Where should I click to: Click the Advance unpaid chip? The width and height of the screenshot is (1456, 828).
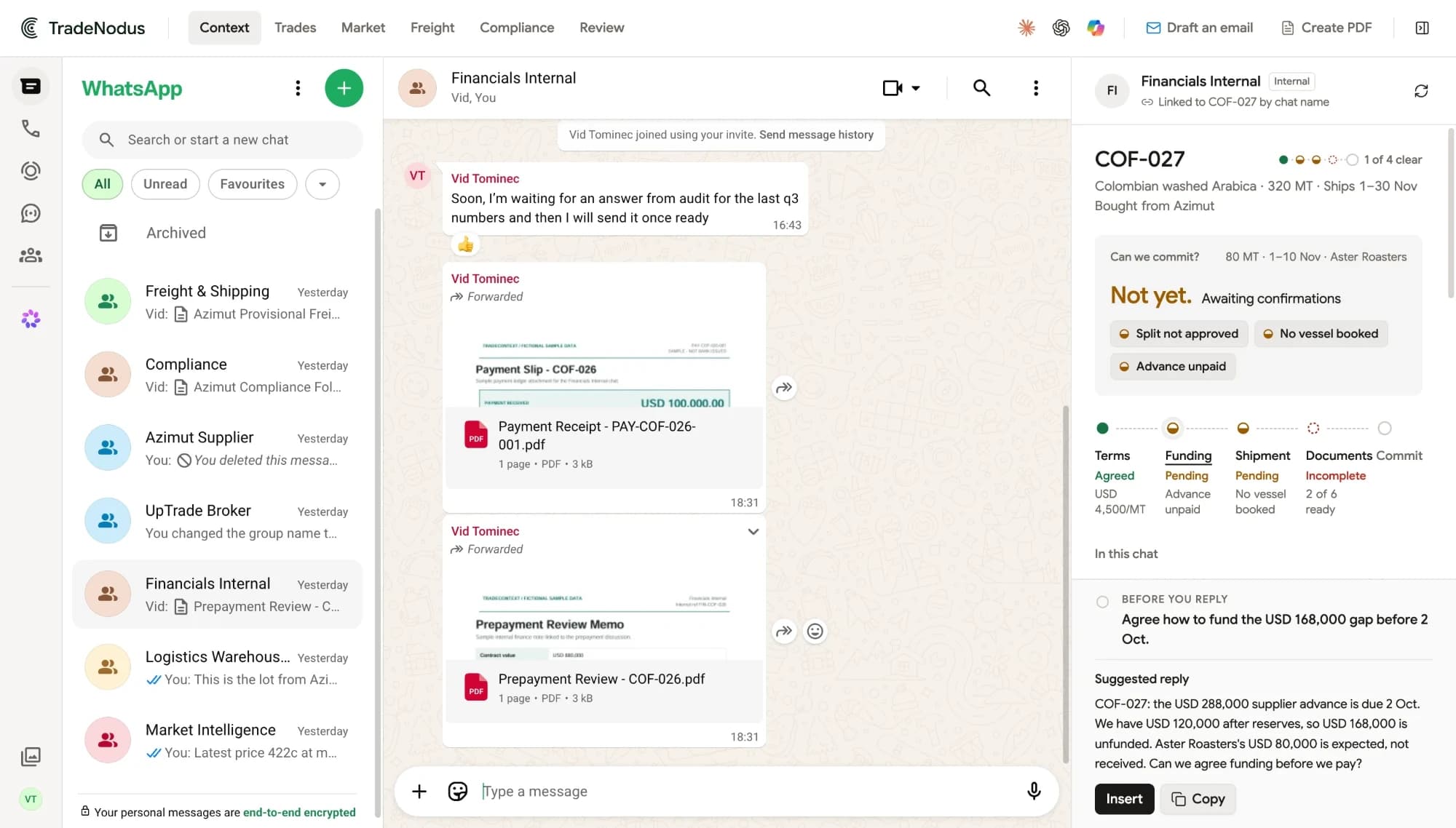(x=1172, y=366)
